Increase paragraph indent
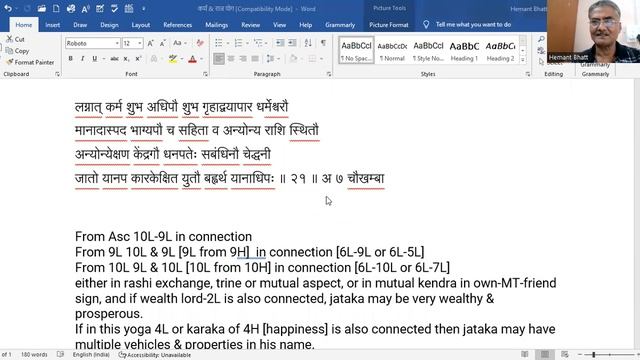The image size is (640, 360). pyautogui.click(x=292, y=43)
